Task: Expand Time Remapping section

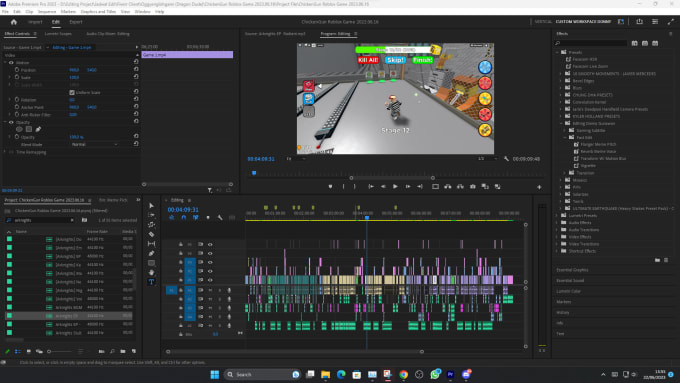Action: [x=5, y=152]
